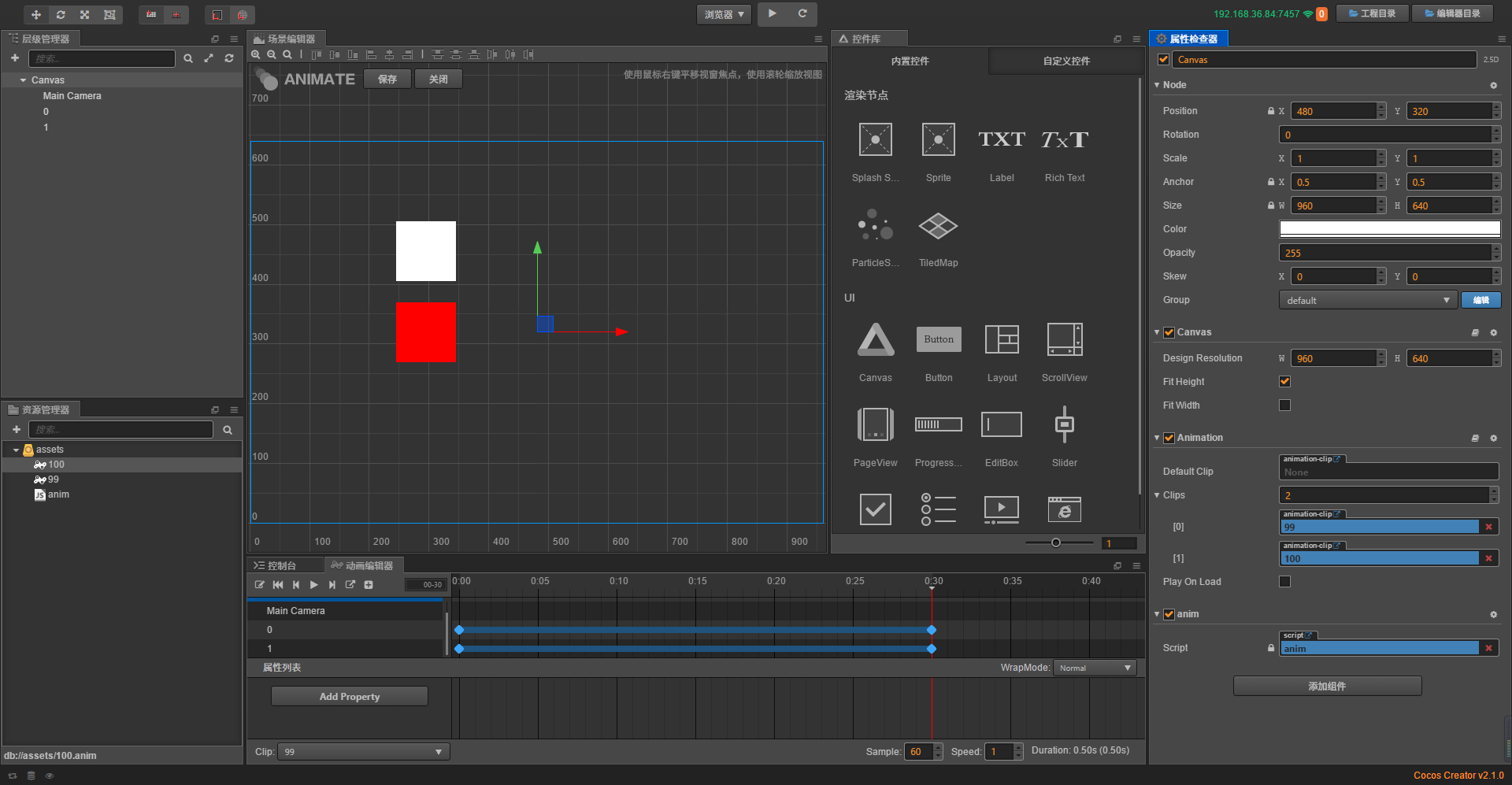Toggle the Canvas node active checkbox
The image size is (1512, 785).
(1163, 60)
